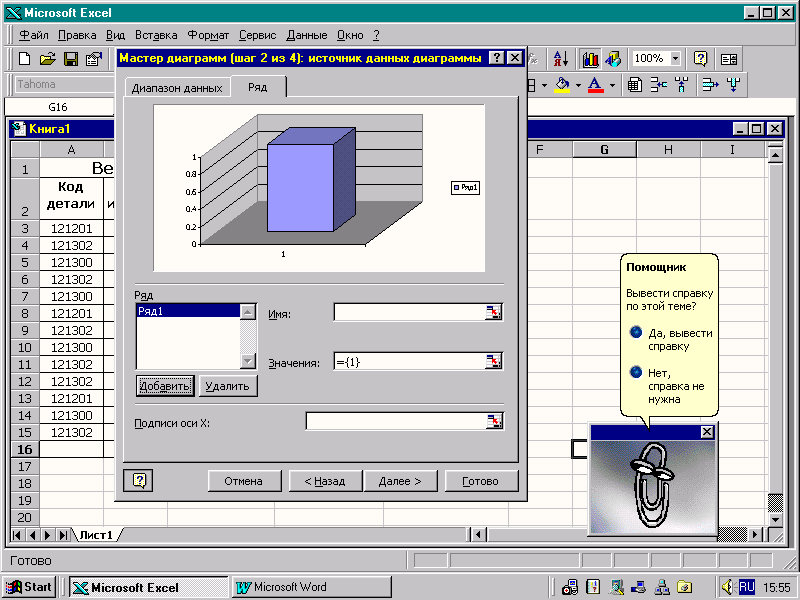The height and width of the screenshot is (600, 800).
Task: Switch to the 'Ряд' tab
Action: (258, 87)
